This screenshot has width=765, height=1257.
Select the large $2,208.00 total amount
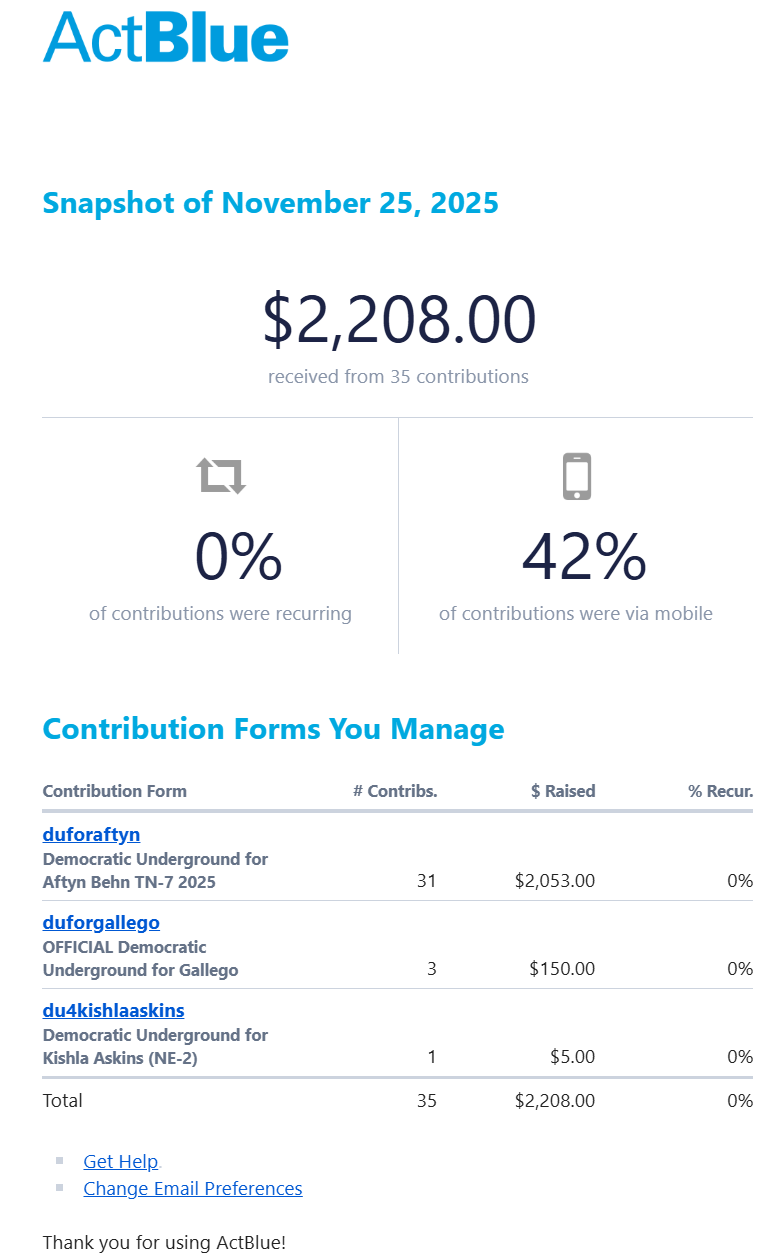[399, 320]
